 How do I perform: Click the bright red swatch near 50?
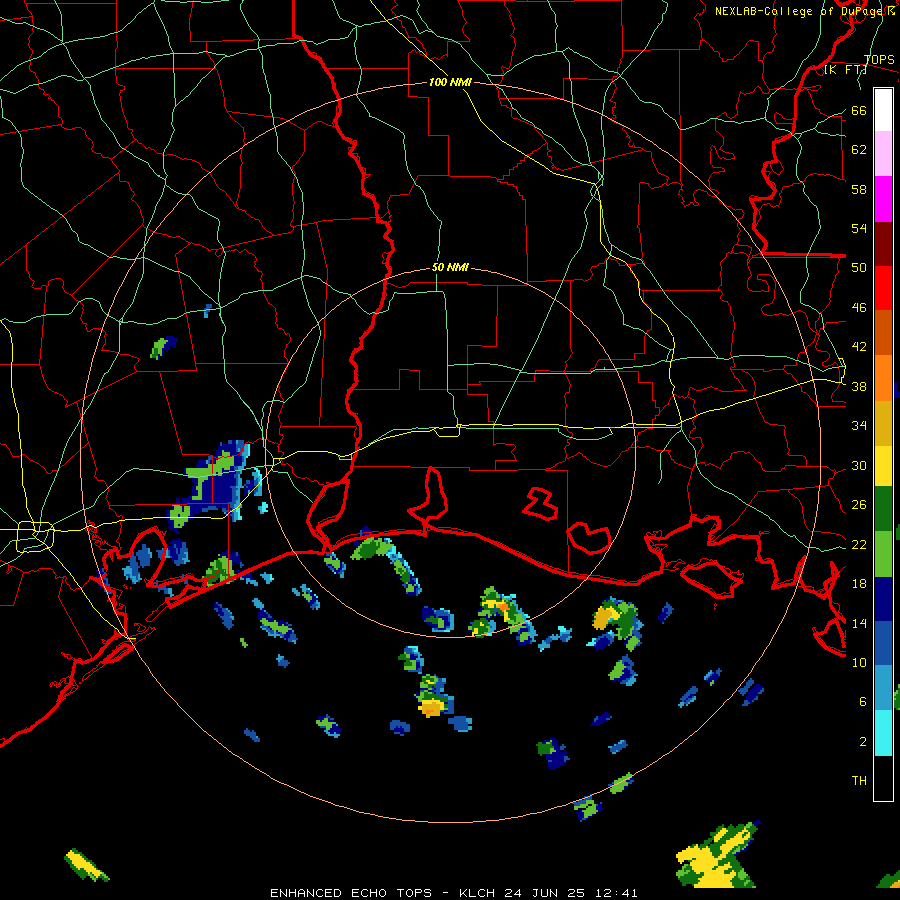(883, 288)
